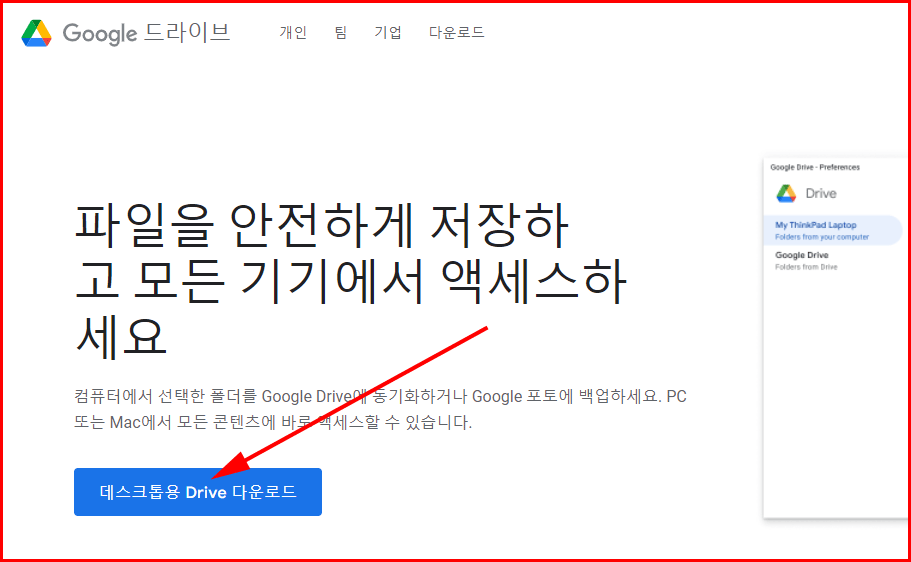Click the headline 파일을 안전하게 저장하고 text

point(350,280)
